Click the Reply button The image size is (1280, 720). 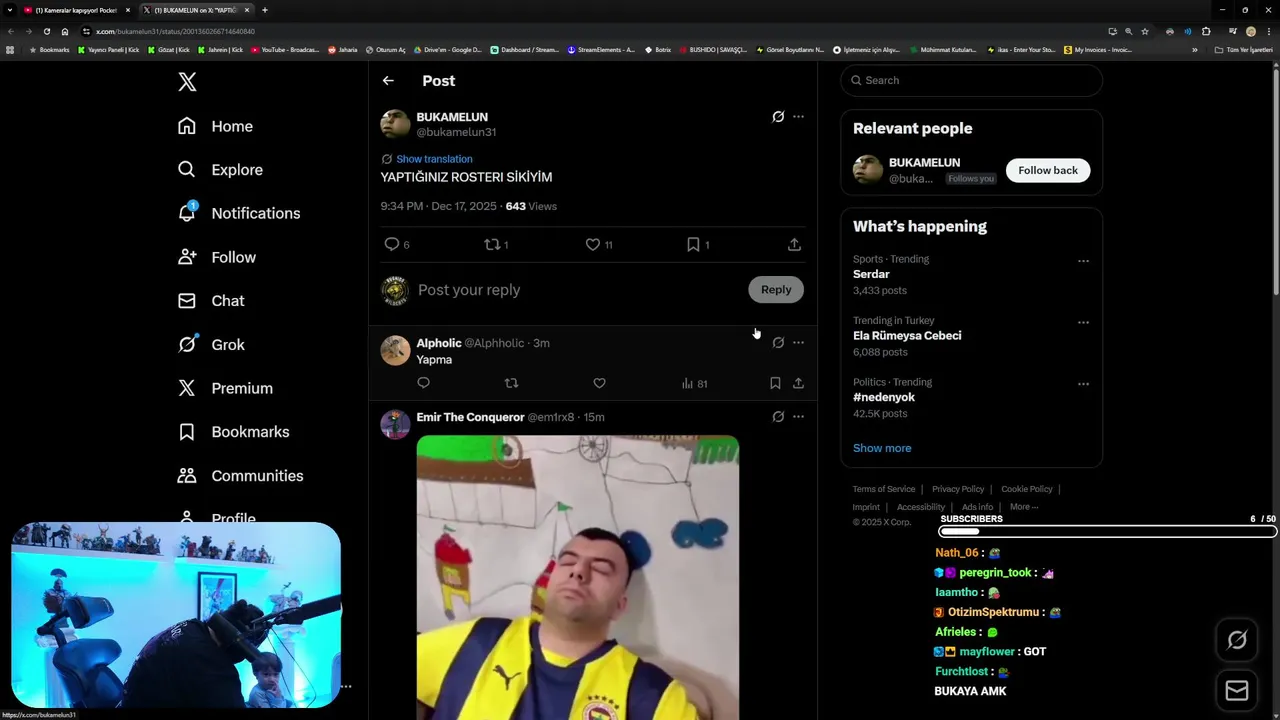pos(776,290)
